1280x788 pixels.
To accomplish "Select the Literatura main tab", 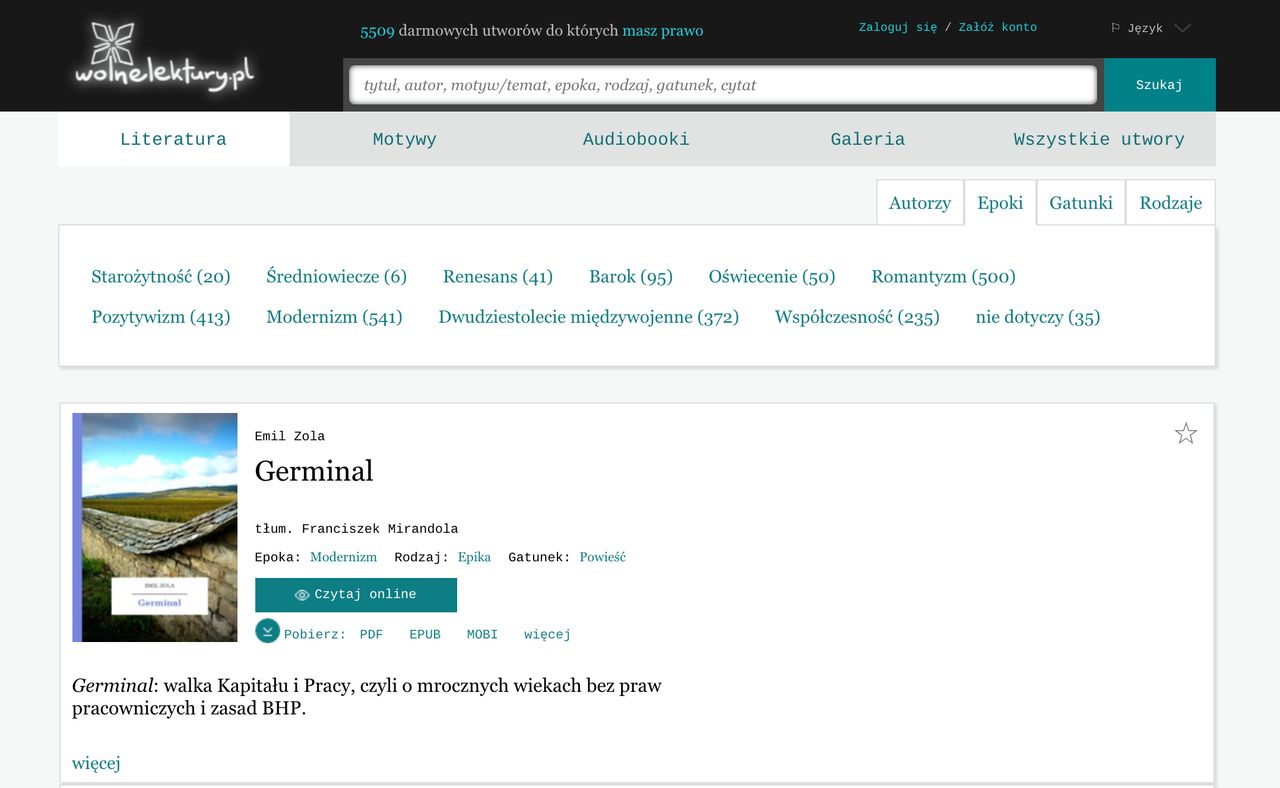I will point(173,139).
